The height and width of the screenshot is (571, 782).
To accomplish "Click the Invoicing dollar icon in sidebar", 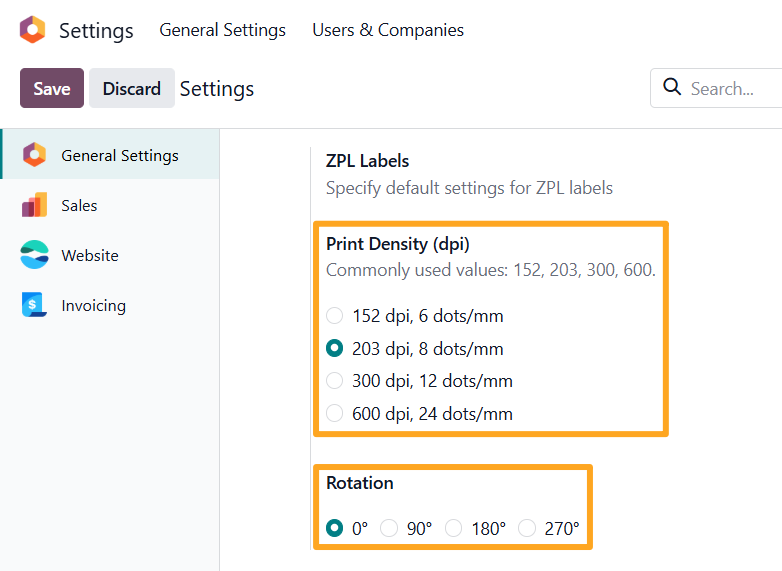I will (x=34, y=305).
